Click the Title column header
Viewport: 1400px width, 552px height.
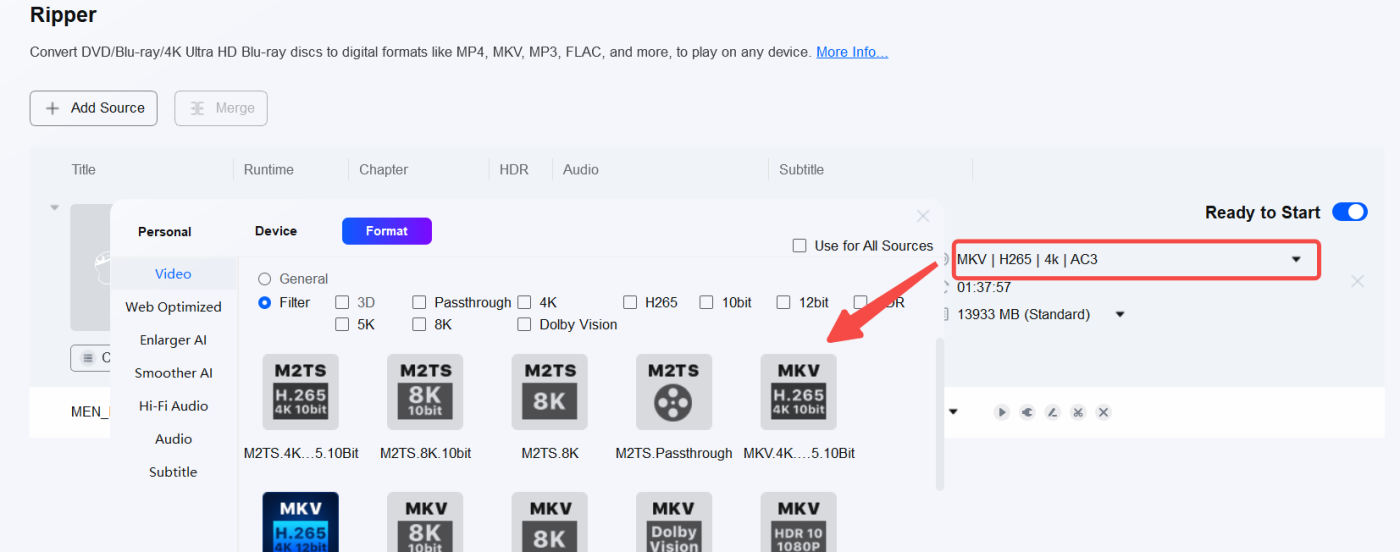84,170
